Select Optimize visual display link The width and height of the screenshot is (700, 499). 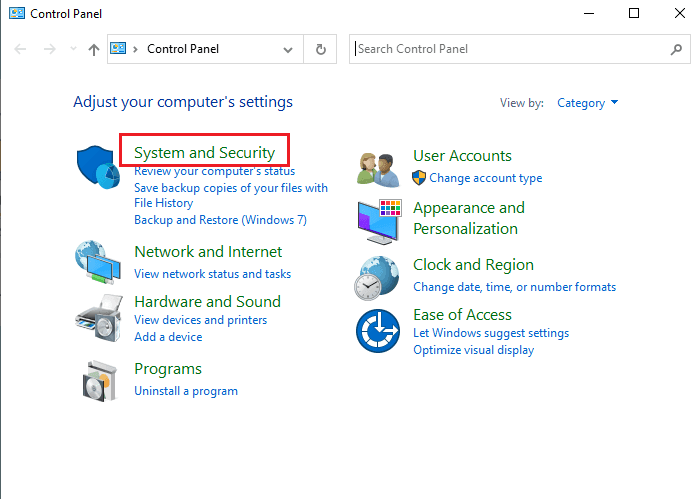click(473, 350)
